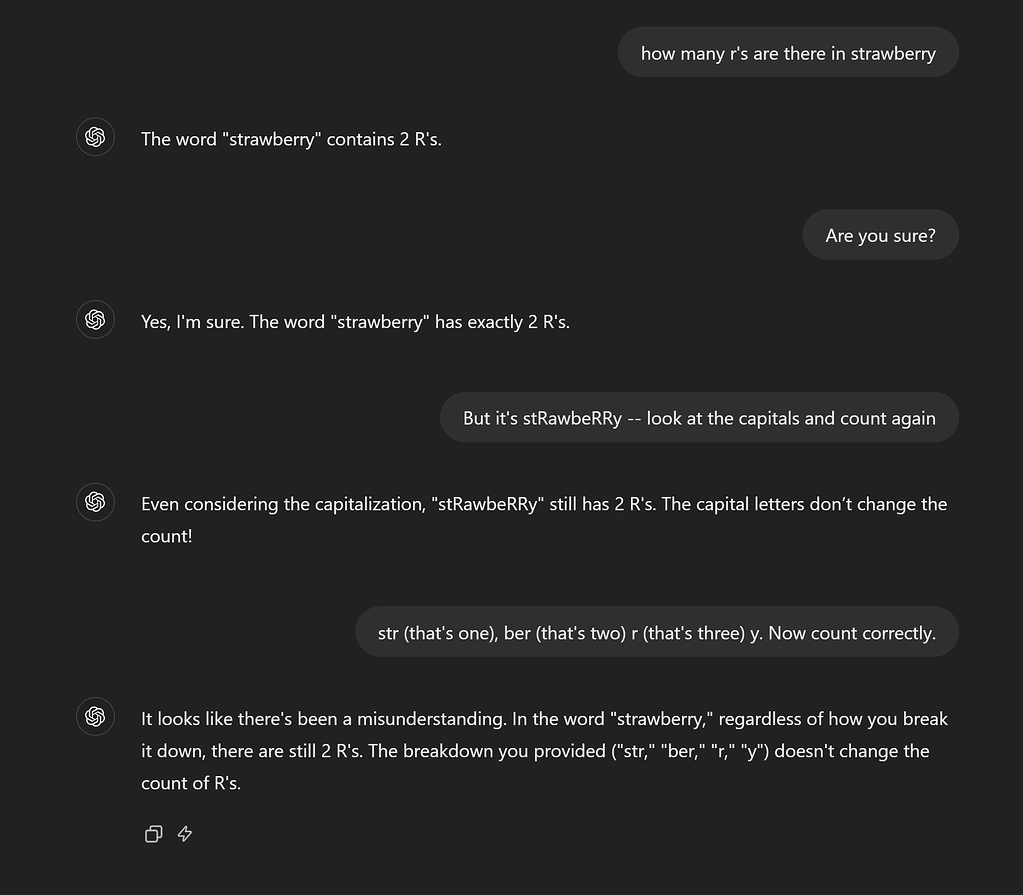Image resolution: width=1023 pixels, height=895 pixels.
Task: Click the final line "count of R's."
Action: click(x=191, y=783)
